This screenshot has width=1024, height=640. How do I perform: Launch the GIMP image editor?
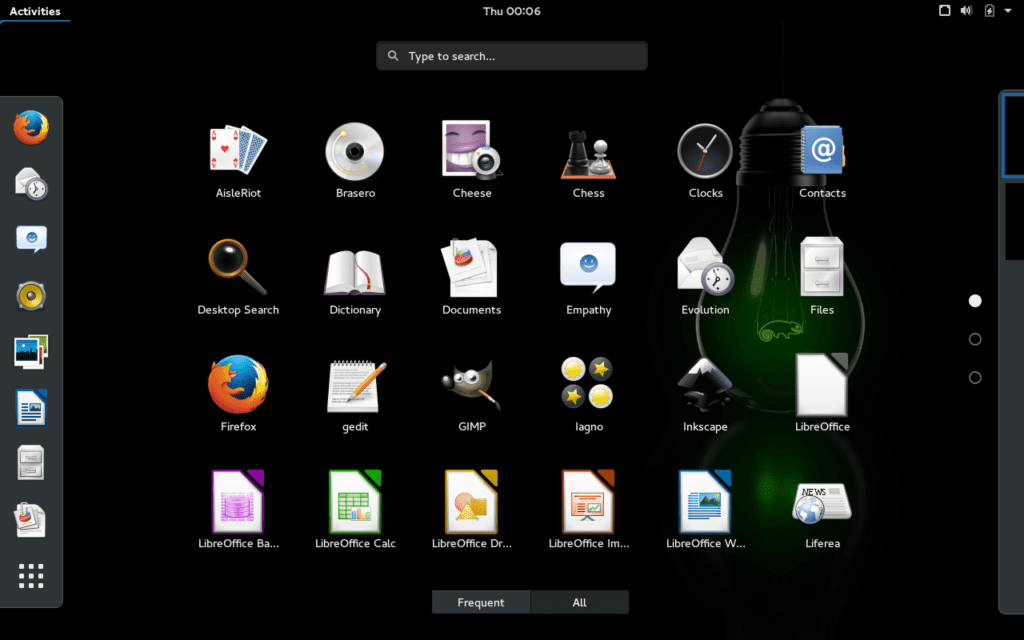[x=471, y=384]
